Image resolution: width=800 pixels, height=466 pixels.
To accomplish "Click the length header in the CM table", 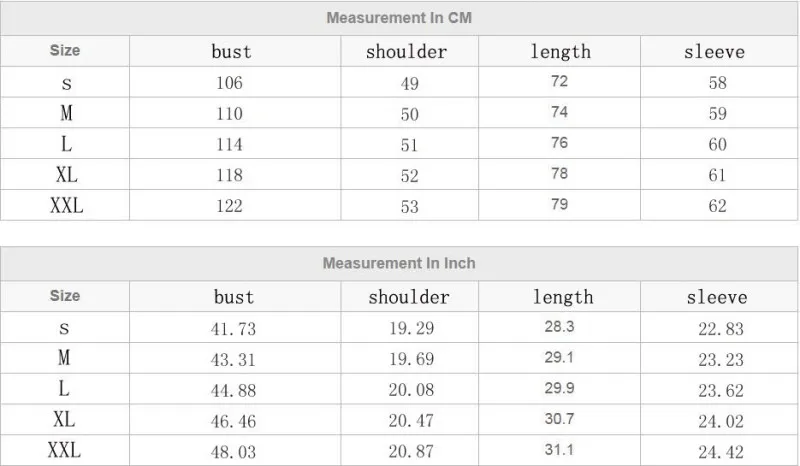I will click(560, 52).
